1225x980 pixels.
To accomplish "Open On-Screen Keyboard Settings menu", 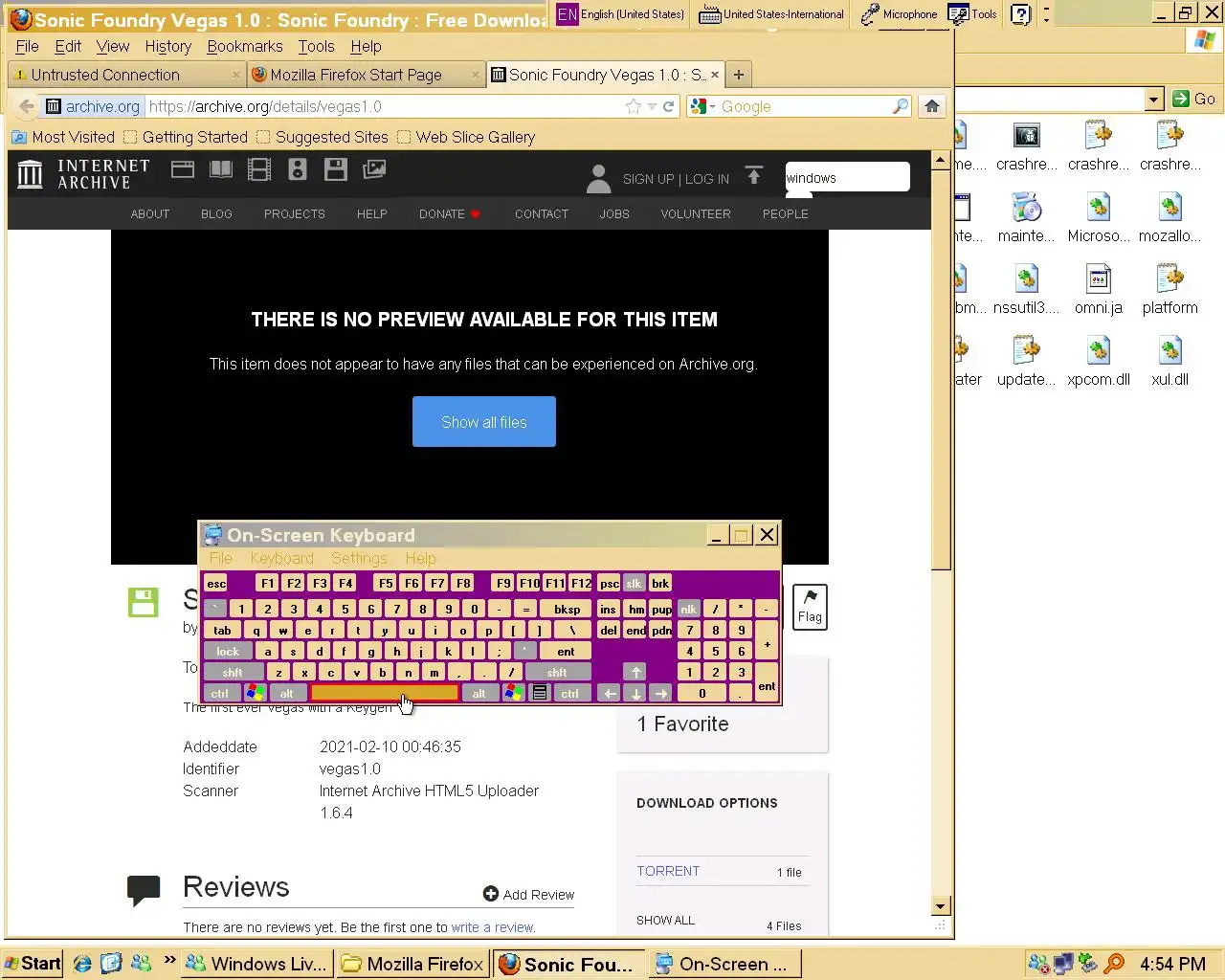I will point(359,559).
